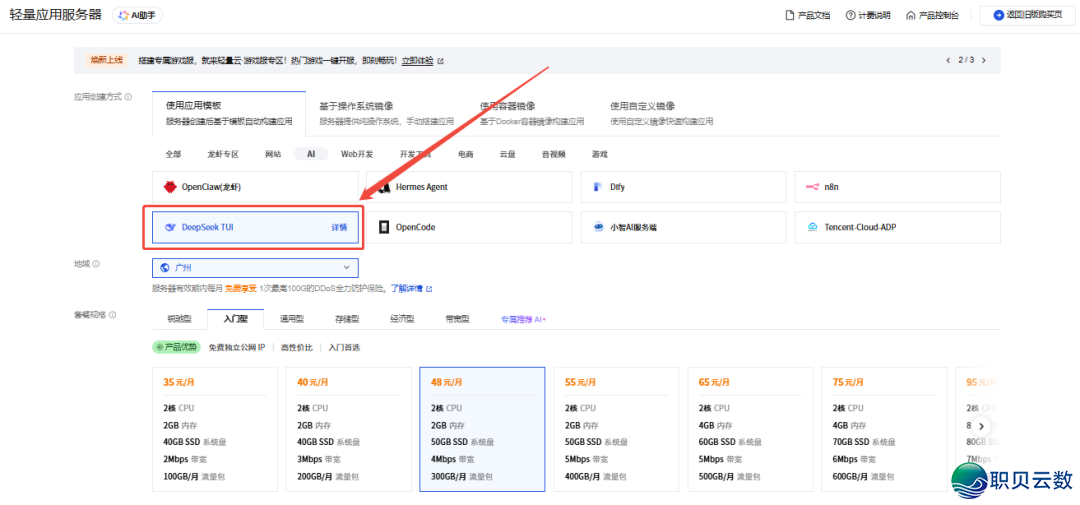Open the 广州 region dropdown
Viewport: 1080px width, 505px height.
(255, 267)
